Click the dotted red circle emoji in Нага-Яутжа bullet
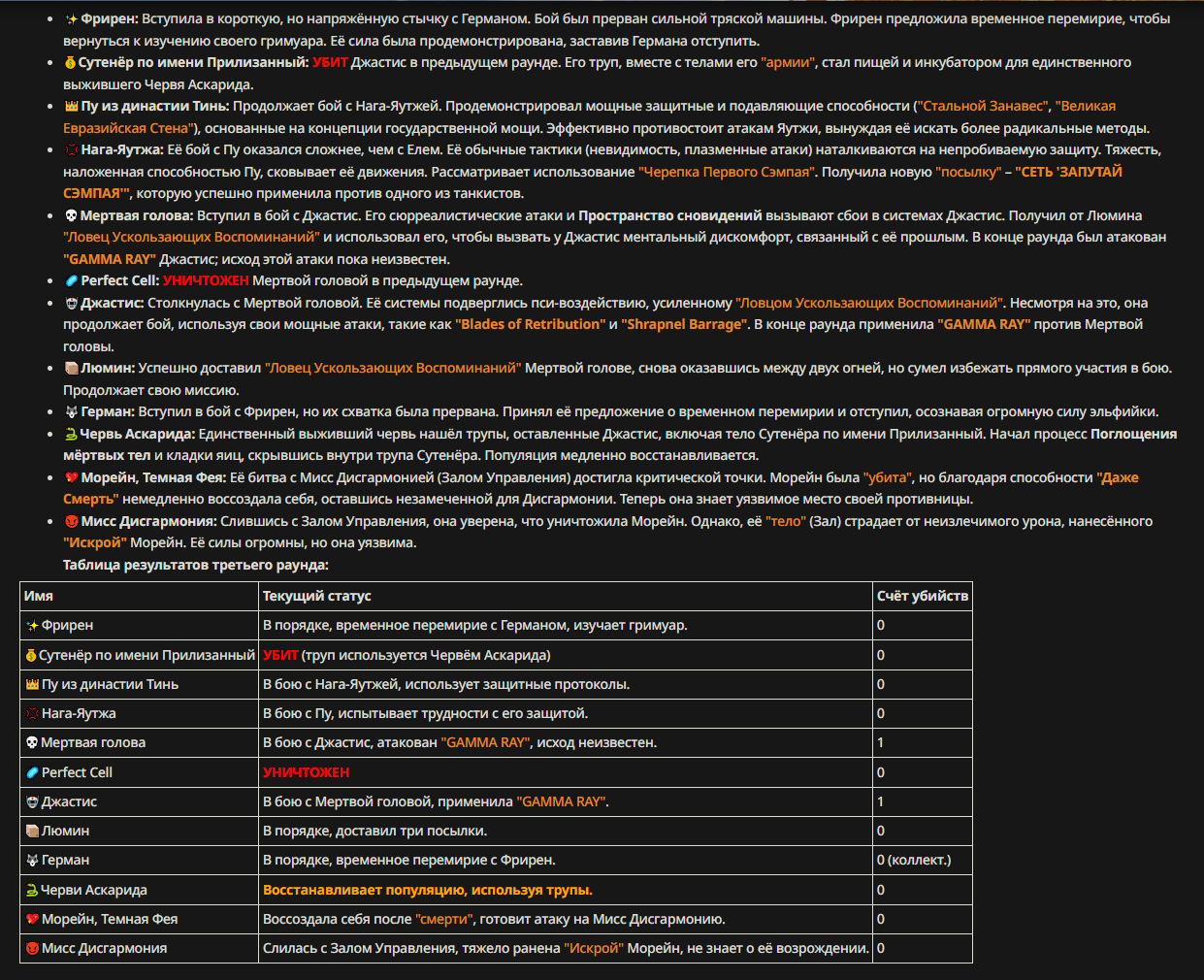This screenshot has width=1204, height=980. pos(71,150)
